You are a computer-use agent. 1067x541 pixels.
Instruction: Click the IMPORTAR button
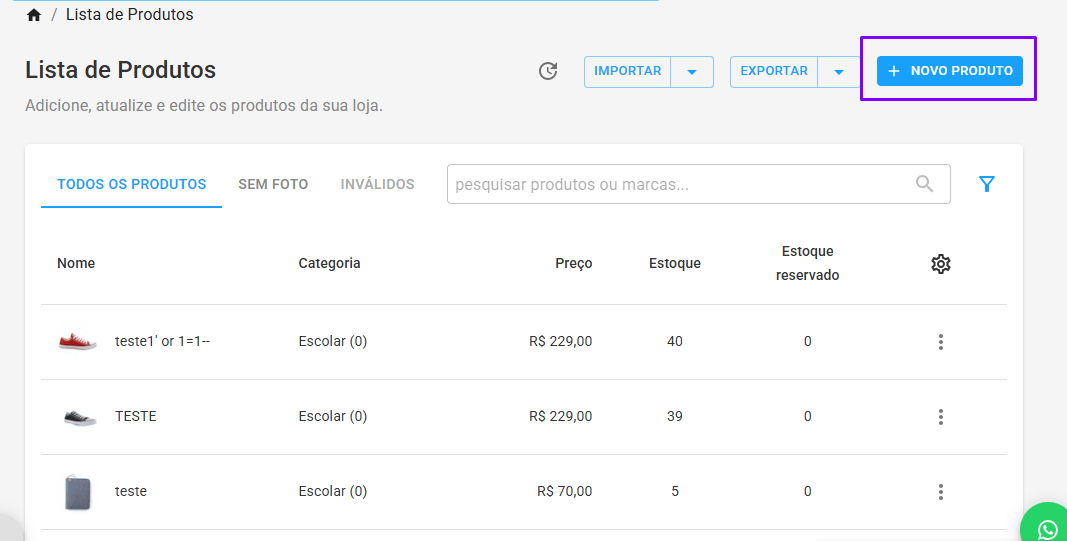coord(627,71)
